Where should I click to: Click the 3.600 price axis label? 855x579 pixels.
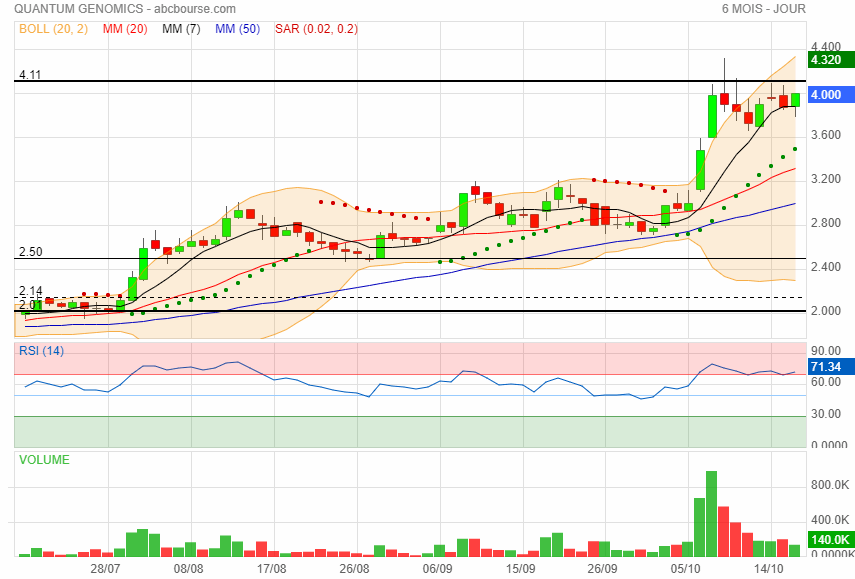[826, 135]
